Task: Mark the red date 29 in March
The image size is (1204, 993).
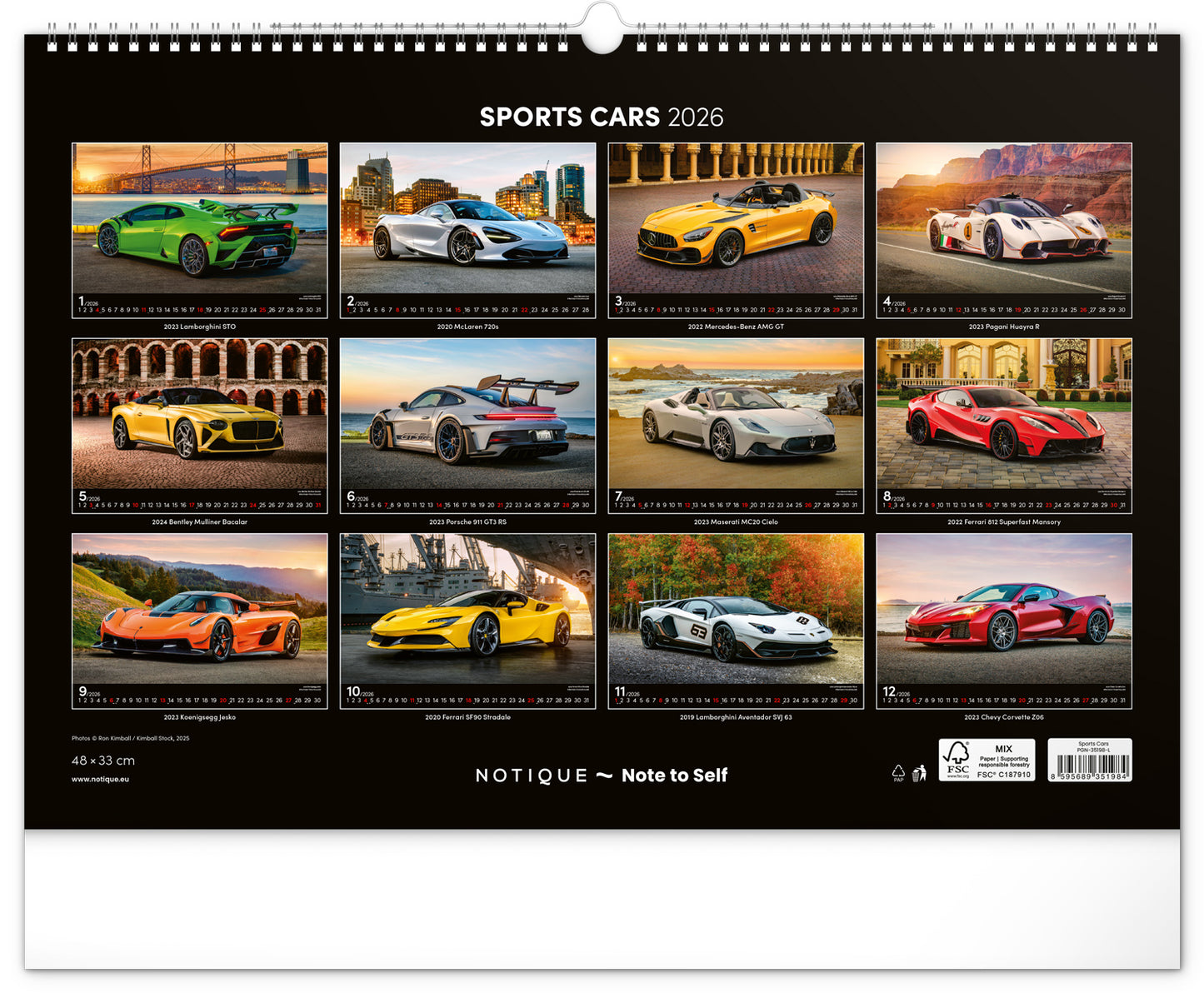Action: tap(837, 309)
